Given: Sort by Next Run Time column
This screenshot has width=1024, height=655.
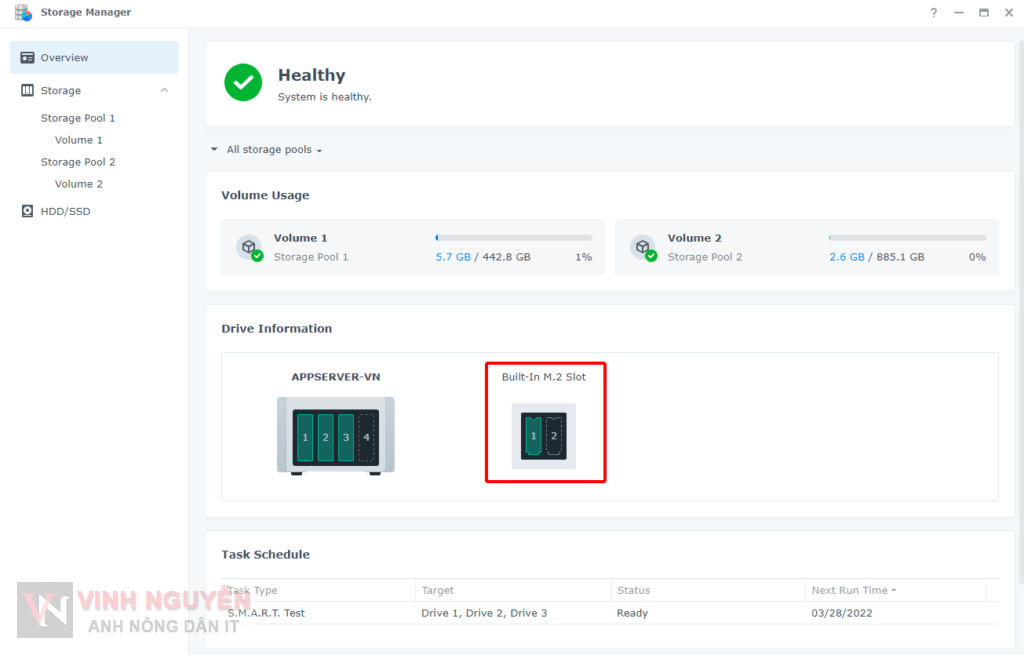Looking at the screenshot, I should [x=853, y=591].
